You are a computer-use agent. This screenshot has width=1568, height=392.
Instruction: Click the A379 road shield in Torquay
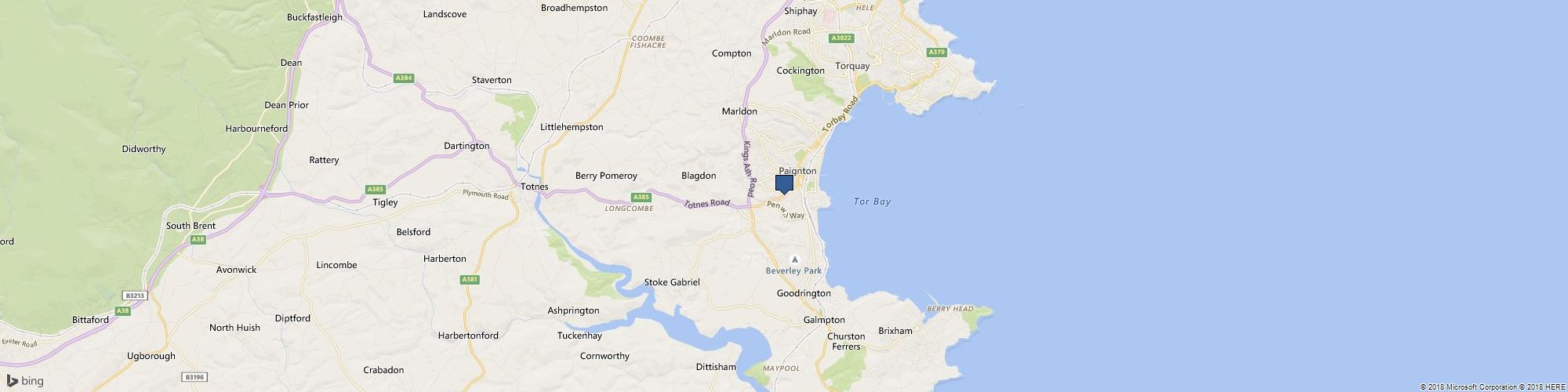936,53
